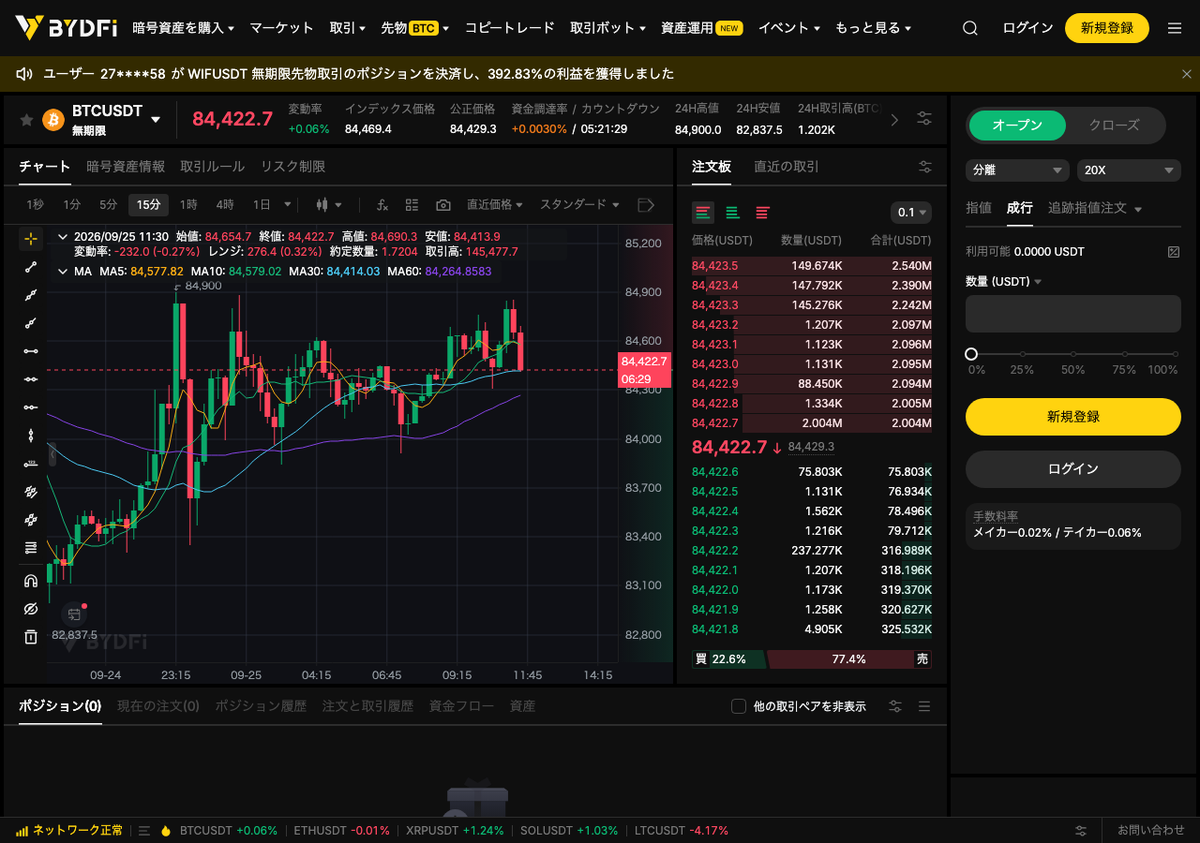Select the Fibonacci lines tool in chart sidebar
The height and width of the screenshot is (843, 1200).
31,548
